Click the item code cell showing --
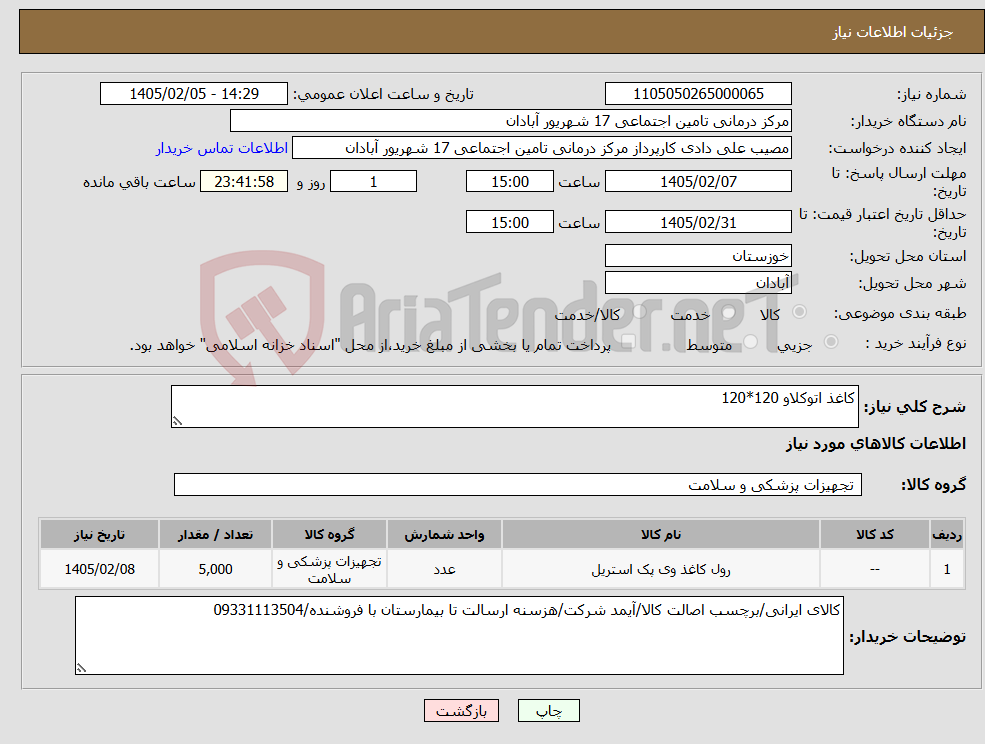The height and width of the screenshot is (744, 985). tap(874, 569)
